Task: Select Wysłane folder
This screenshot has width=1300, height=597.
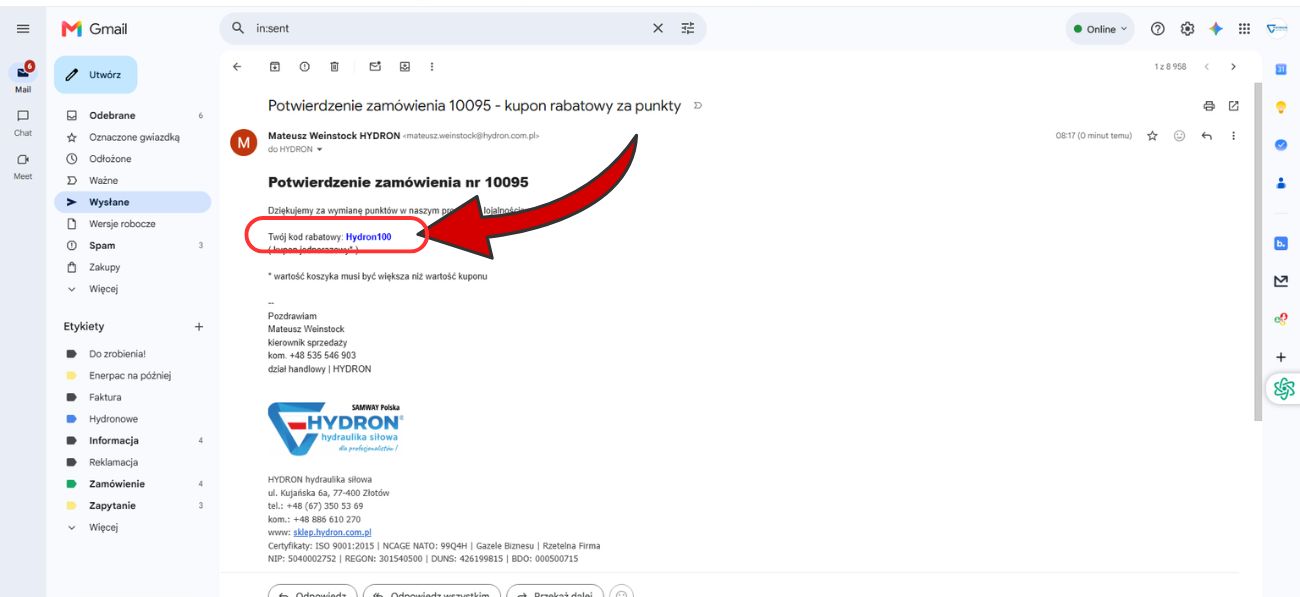Action: click(x=133, y=202)
